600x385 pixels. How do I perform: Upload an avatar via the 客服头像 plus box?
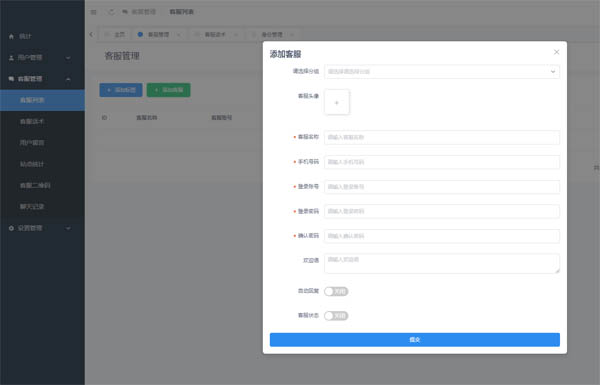337,102
